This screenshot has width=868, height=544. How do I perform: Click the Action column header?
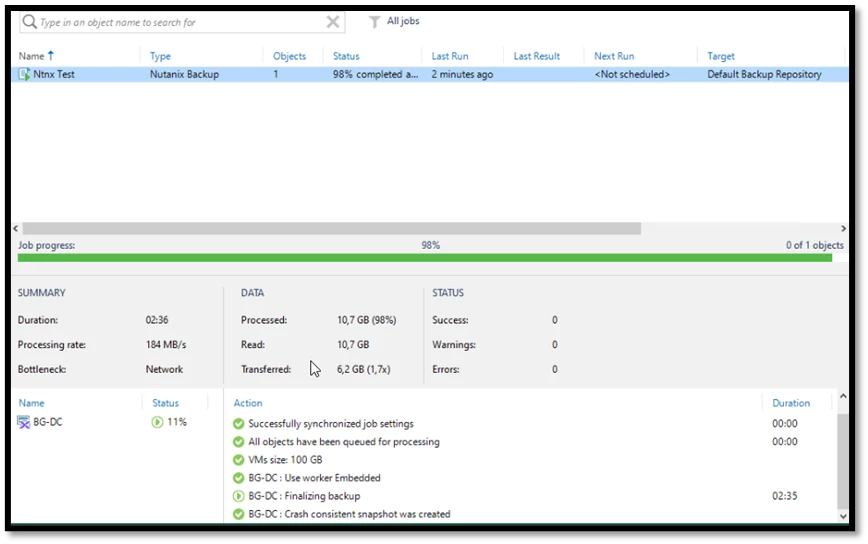[x=248, y=403]
